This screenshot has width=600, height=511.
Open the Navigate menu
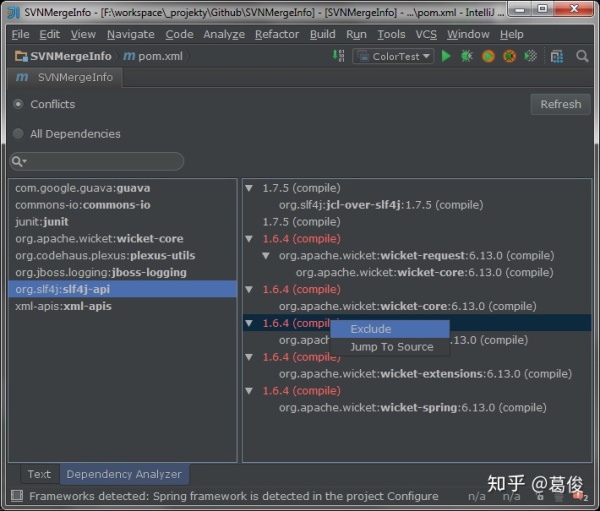pyautogui.click(x=130, y=34)
